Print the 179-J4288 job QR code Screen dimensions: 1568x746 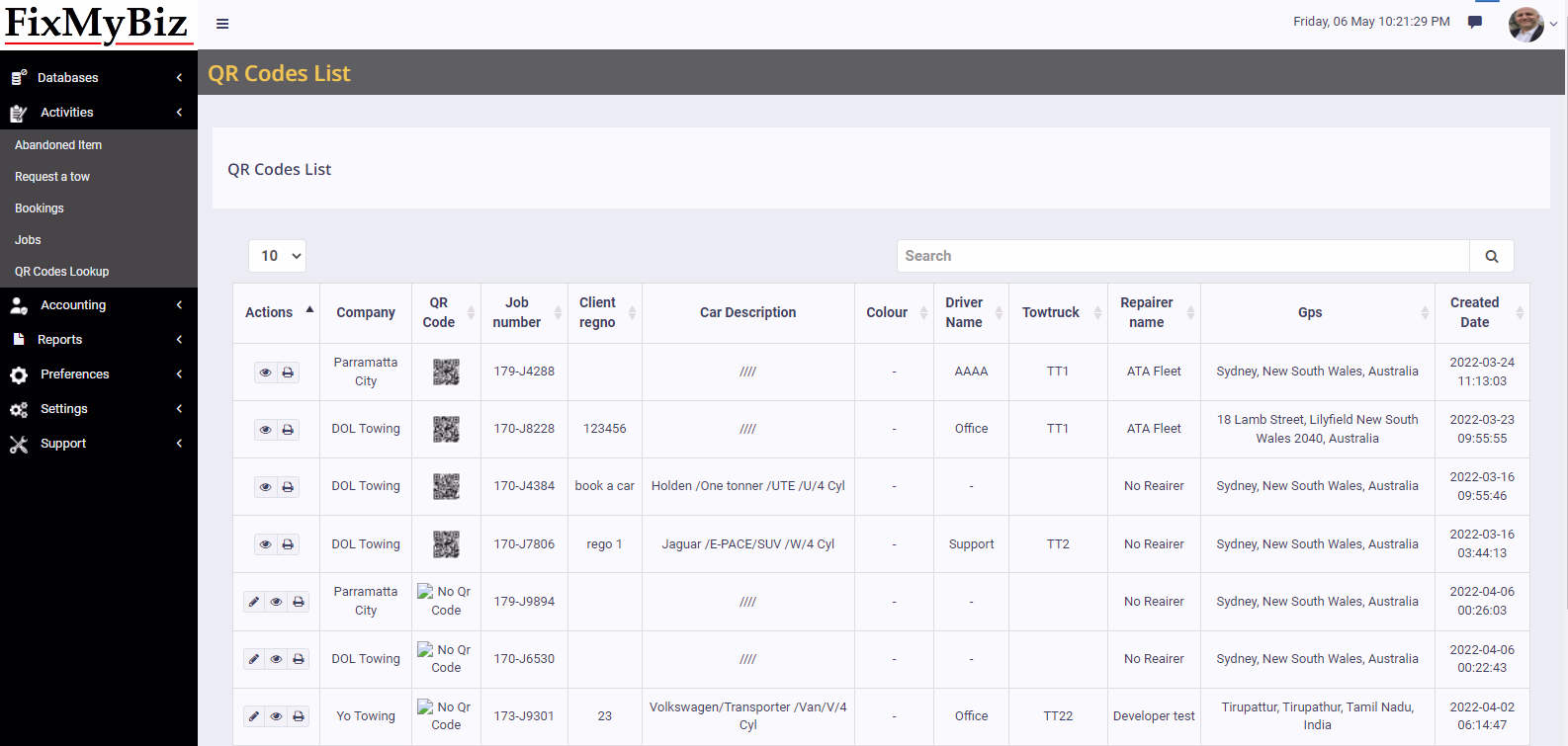(288, 373)
